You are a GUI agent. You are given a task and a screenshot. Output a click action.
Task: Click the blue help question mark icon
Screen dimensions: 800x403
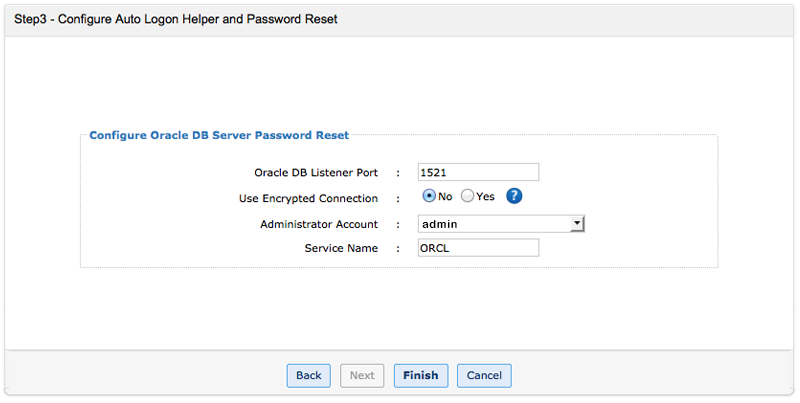(x=514, y=196)
